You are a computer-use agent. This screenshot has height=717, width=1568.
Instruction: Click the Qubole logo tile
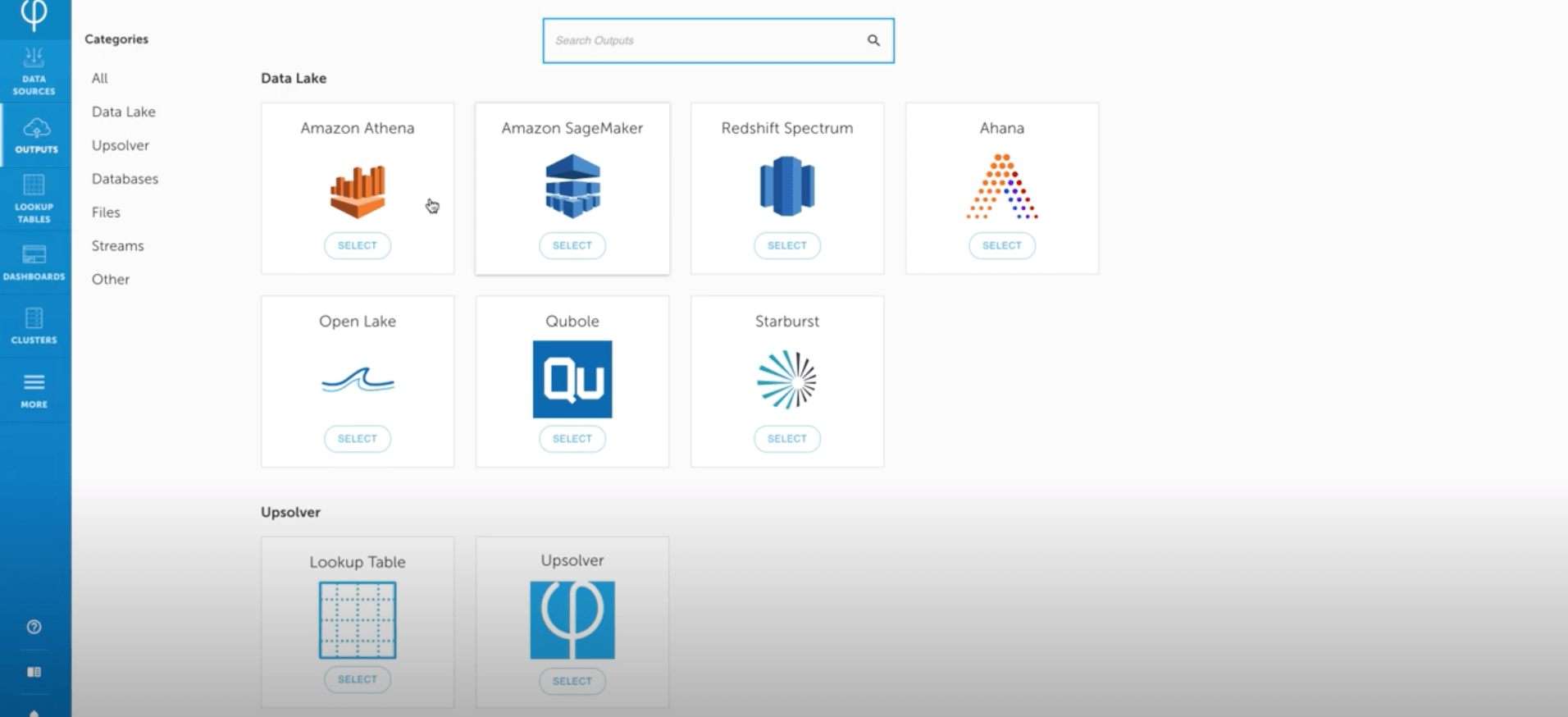572,379
